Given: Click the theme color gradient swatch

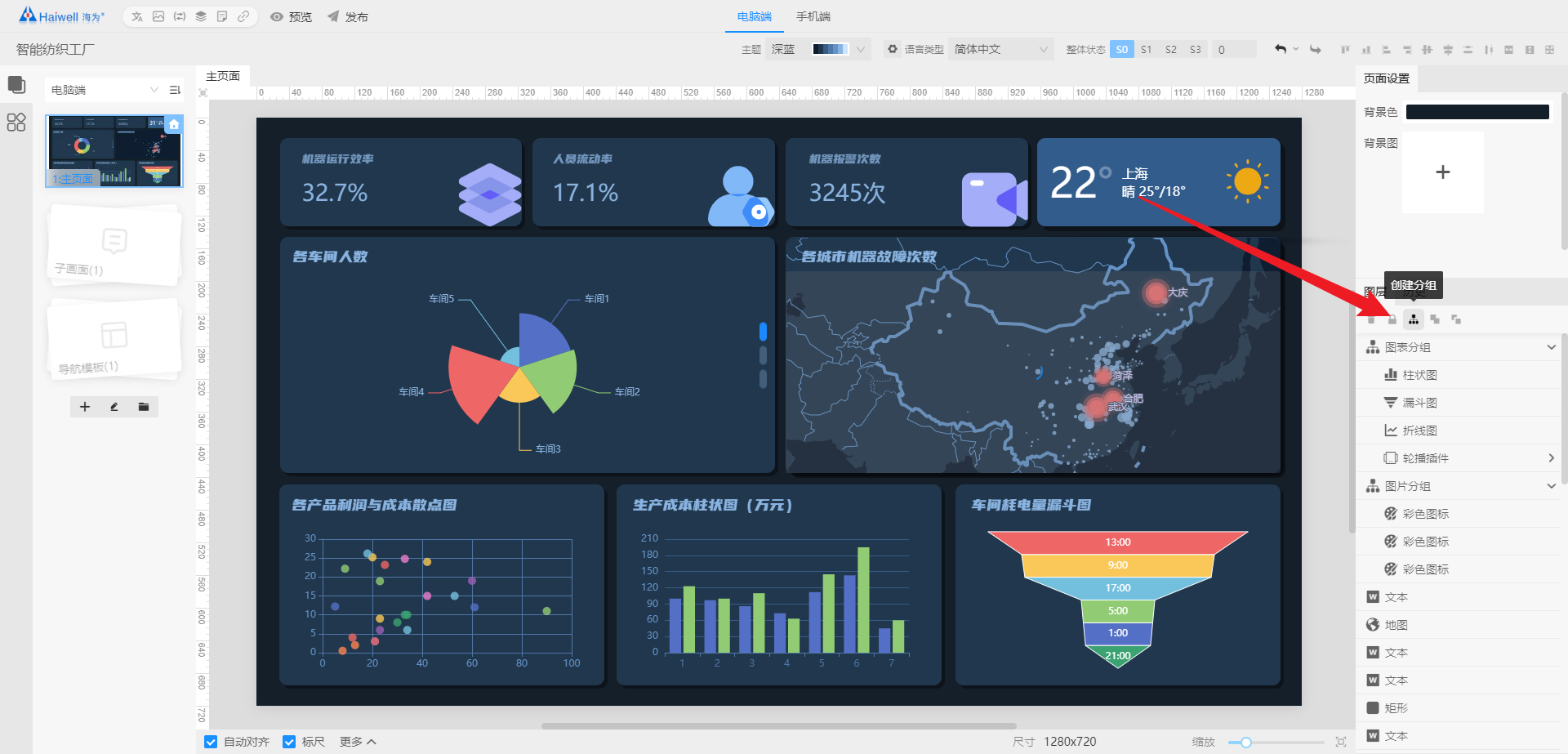Looking at the screenshot, I should tap(831, 49).
